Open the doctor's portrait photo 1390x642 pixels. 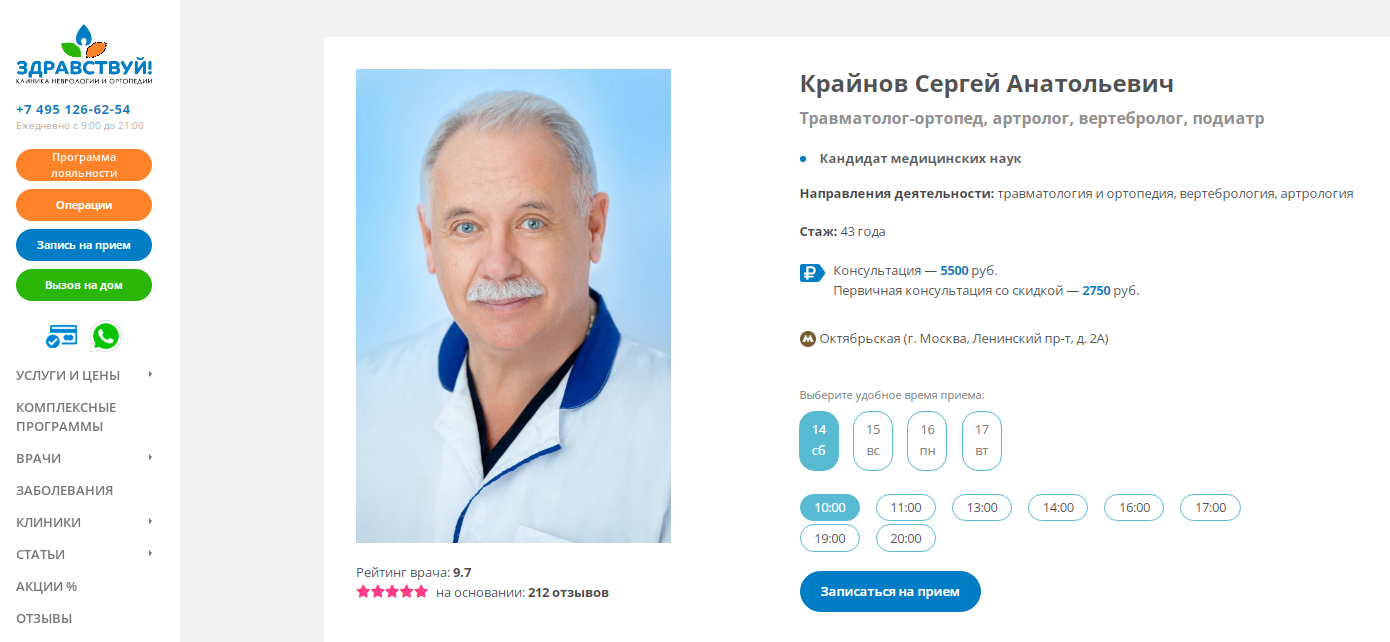coord(513,306)
